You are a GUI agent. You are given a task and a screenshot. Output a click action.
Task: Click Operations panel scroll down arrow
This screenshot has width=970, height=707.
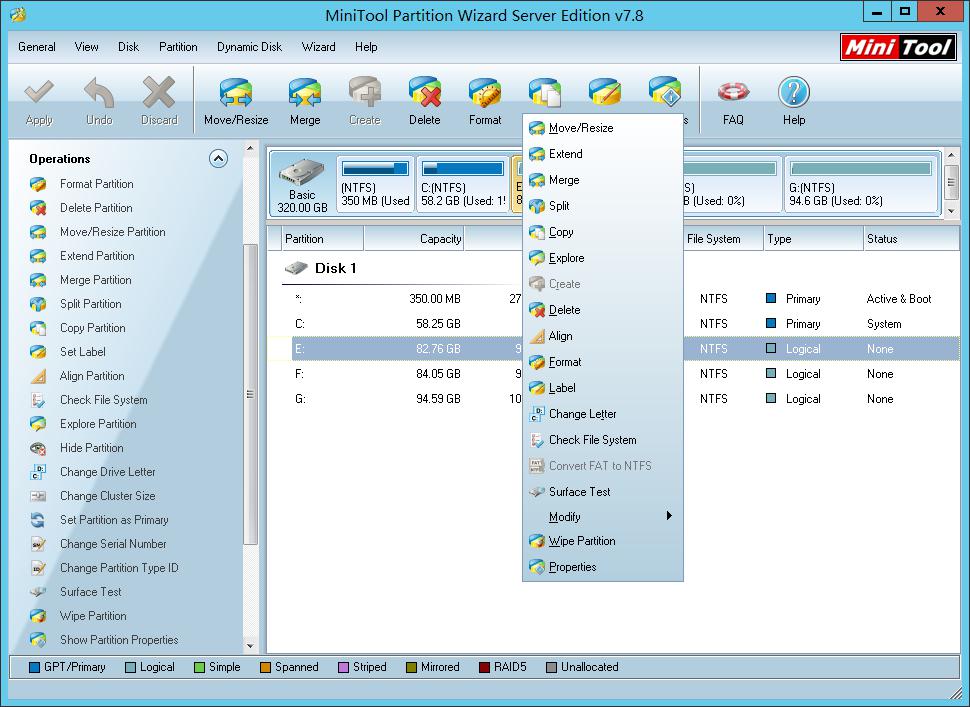point(250,646)
